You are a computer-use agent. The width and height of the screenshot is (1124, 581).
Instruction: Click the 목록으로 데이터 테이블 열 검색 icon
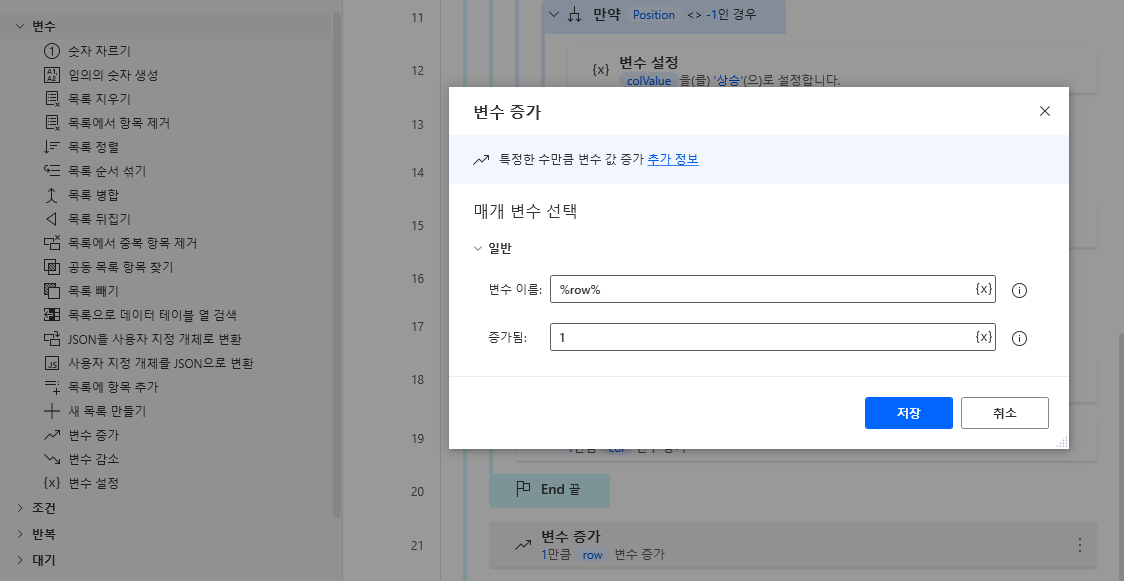[x=52, y=314]
